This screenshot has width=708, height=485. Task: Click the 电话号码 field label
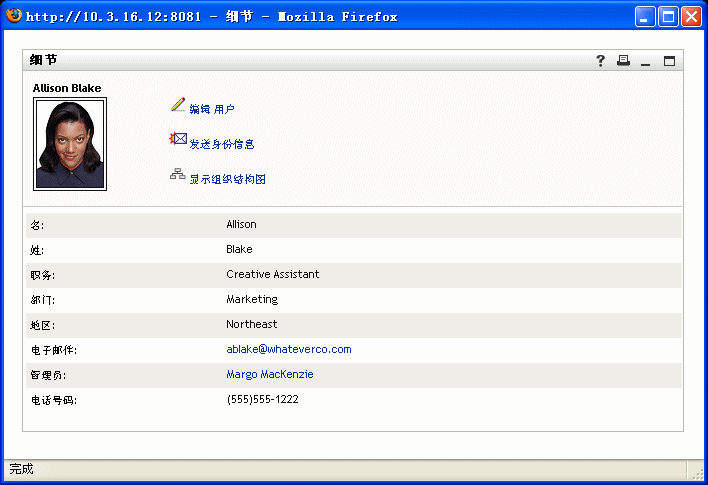(x=54, y=400)
